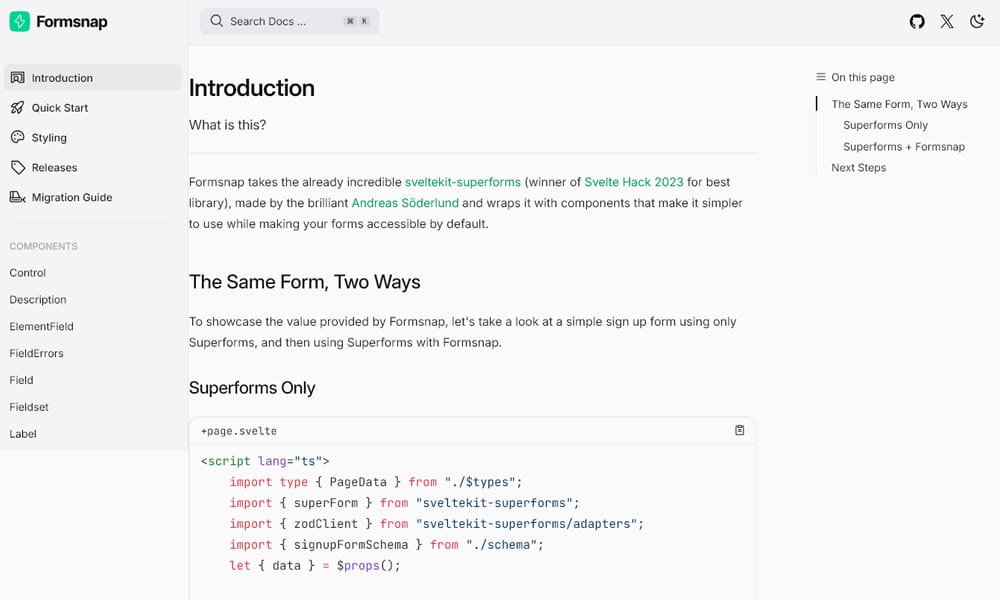Click the PageData type import code line
The width and height of the screenshot is (1000, 600).
point(376,482)
